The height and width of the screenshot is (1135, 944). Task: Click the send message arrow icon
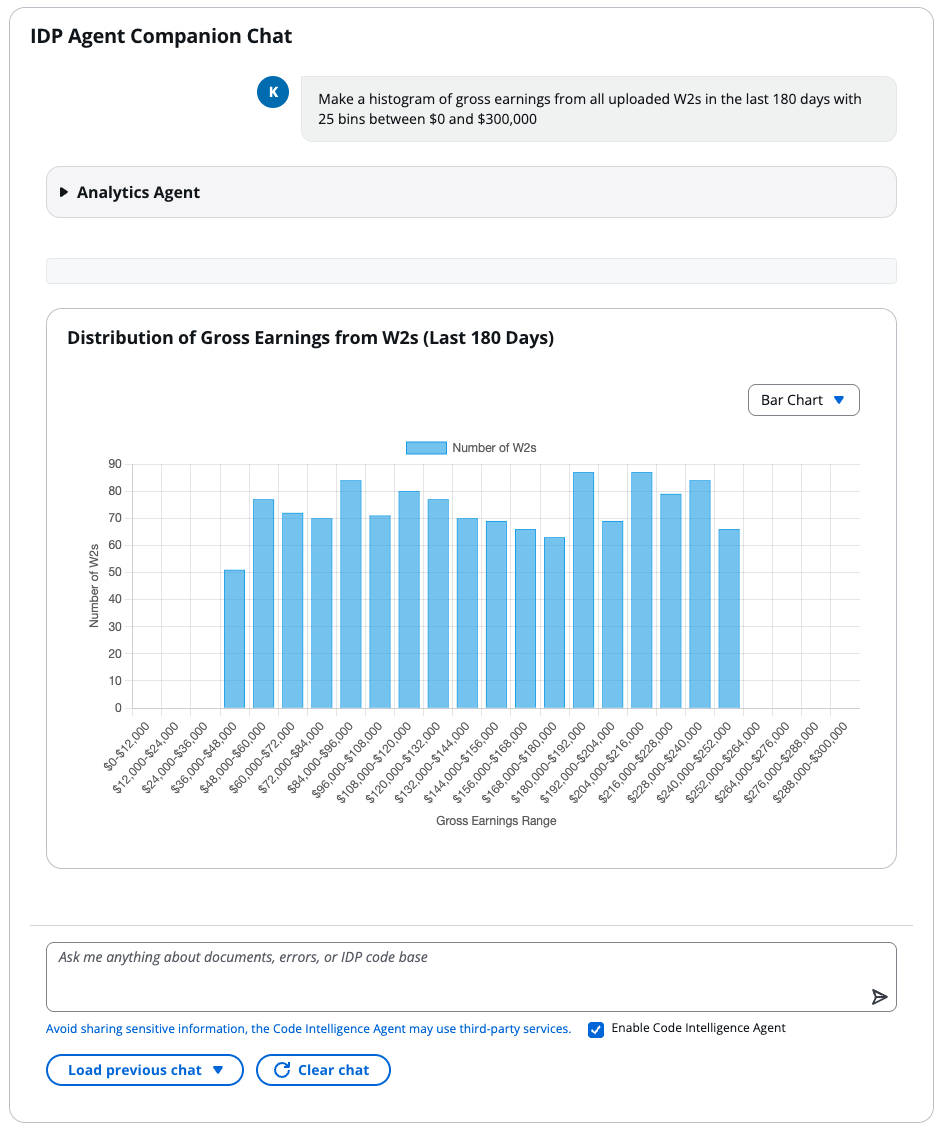pyautogui.click(x=880, y=996)
